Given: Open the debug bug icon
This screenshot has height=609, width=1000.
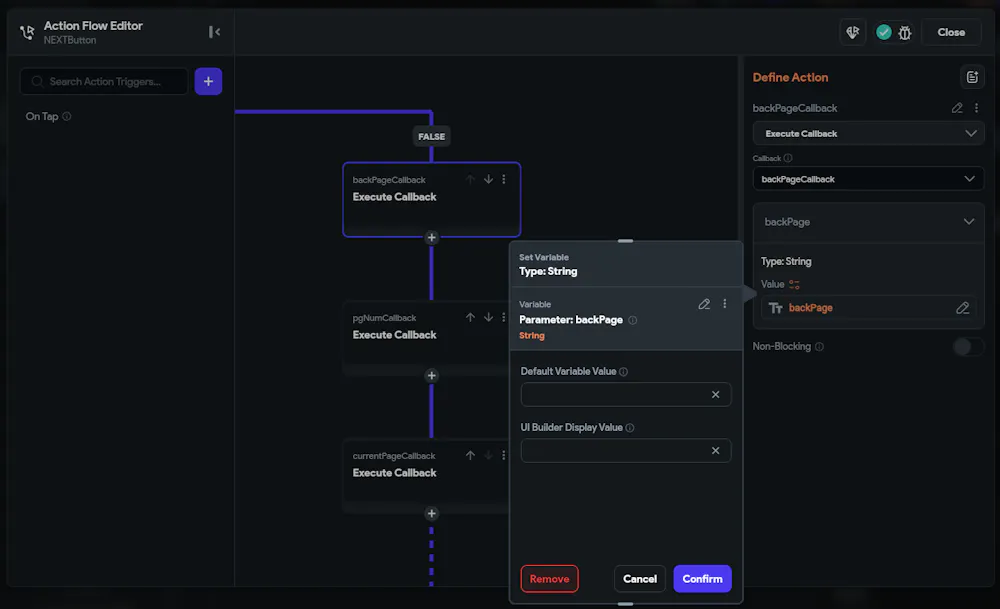Looking at the screenshot, I should tap(905, 32).
